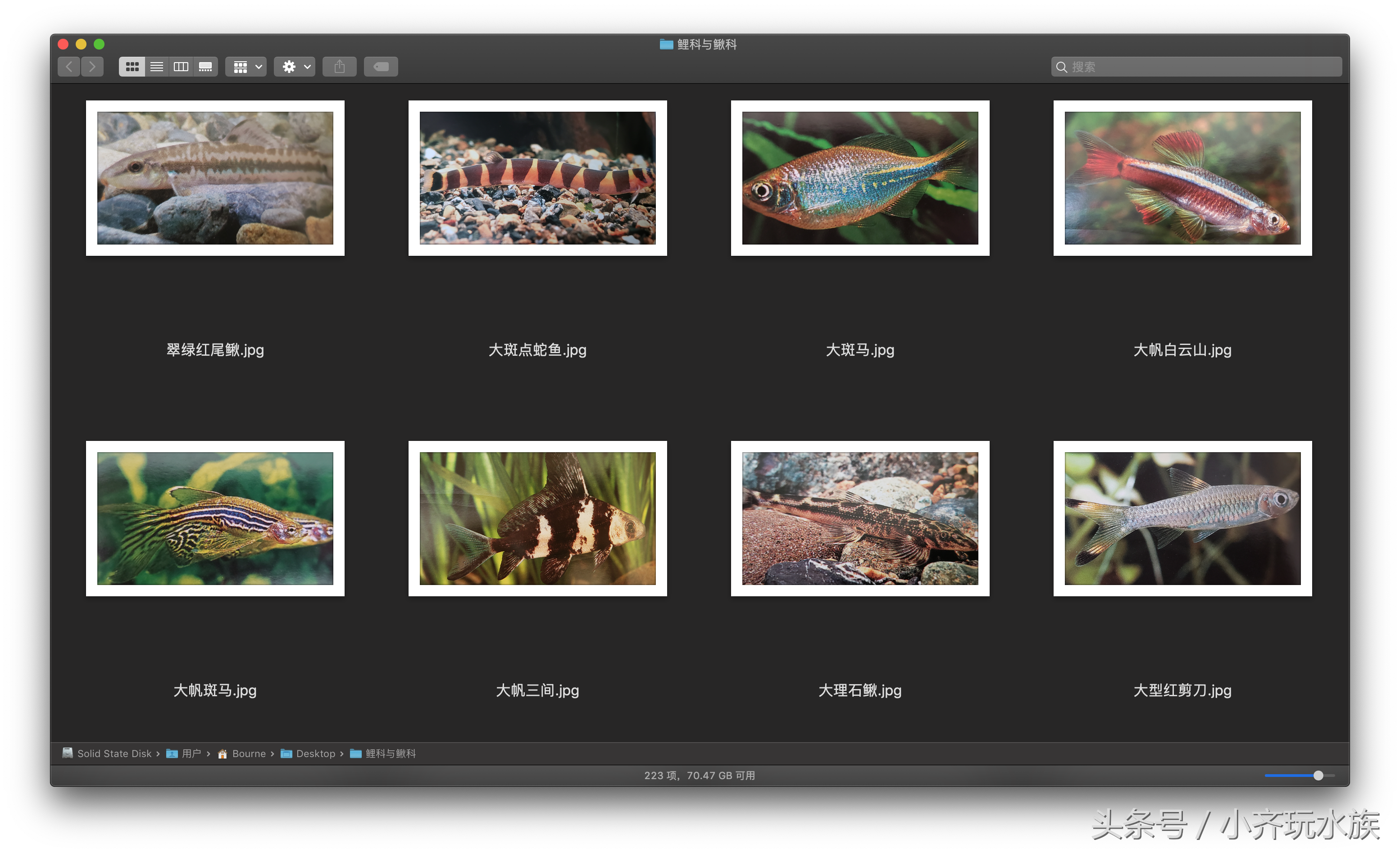Select the 大理石鳅.jpg thumbnail
Image resolution: width=1400 pixels, height=853 pixels.
860,518
